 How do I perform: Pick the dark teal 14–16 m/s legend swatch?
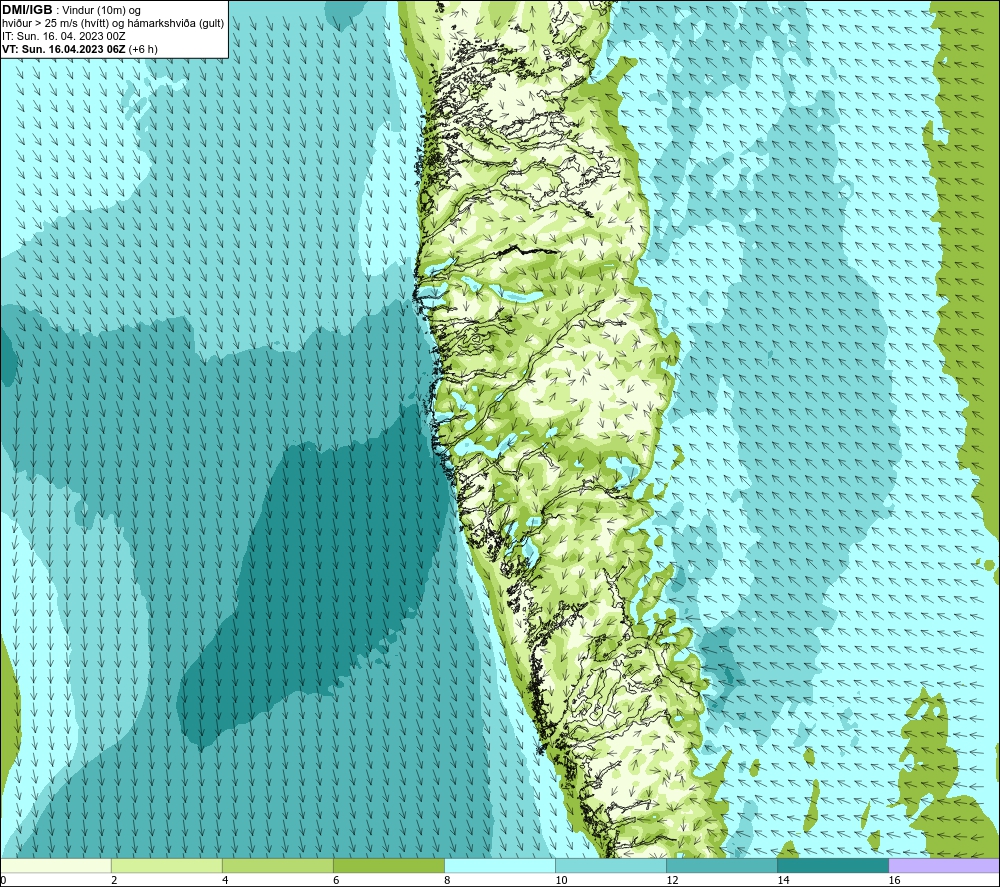coord(832,865)
